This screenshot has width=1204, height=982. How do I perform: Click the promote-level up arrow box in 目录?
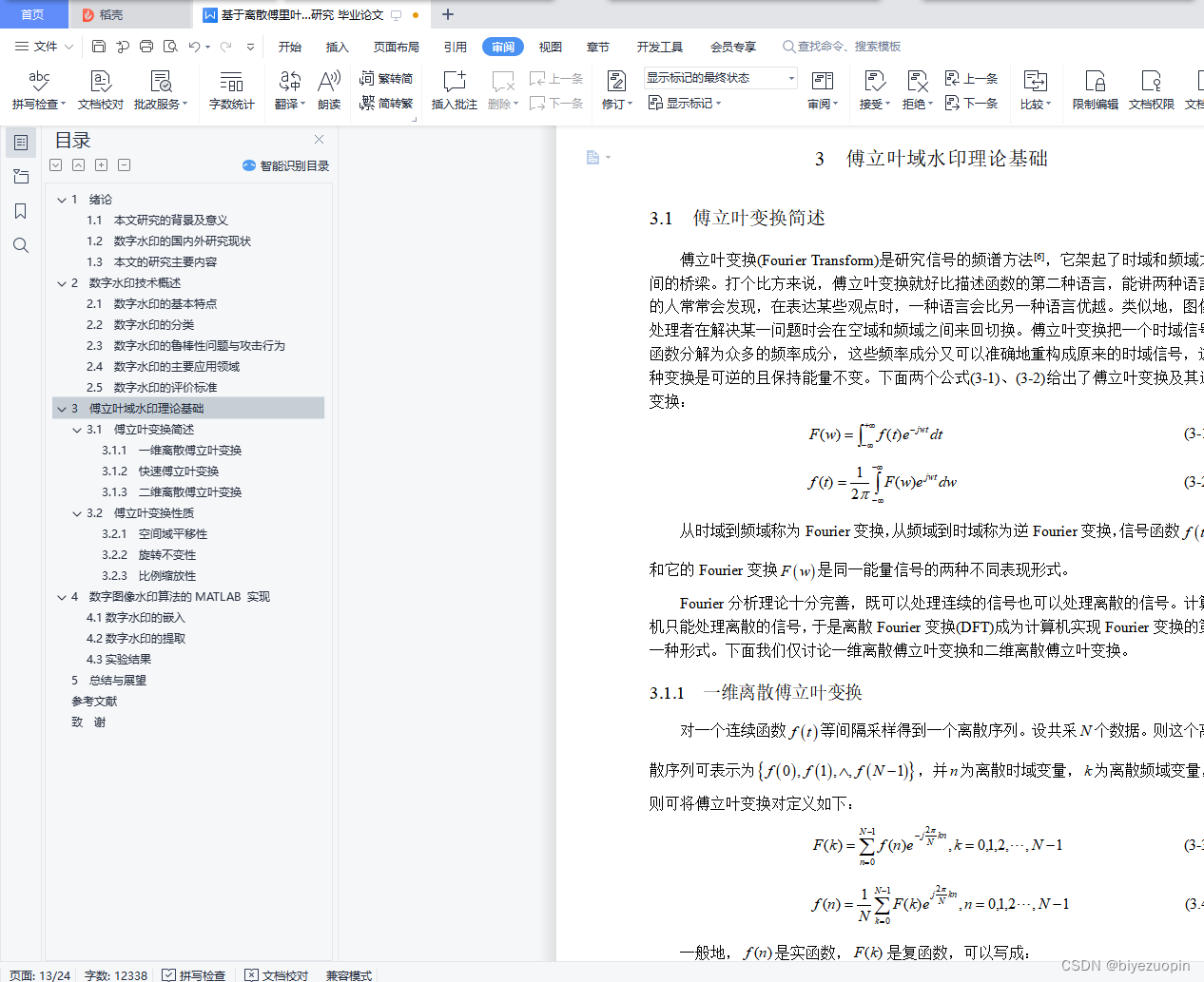coord(78,165)
